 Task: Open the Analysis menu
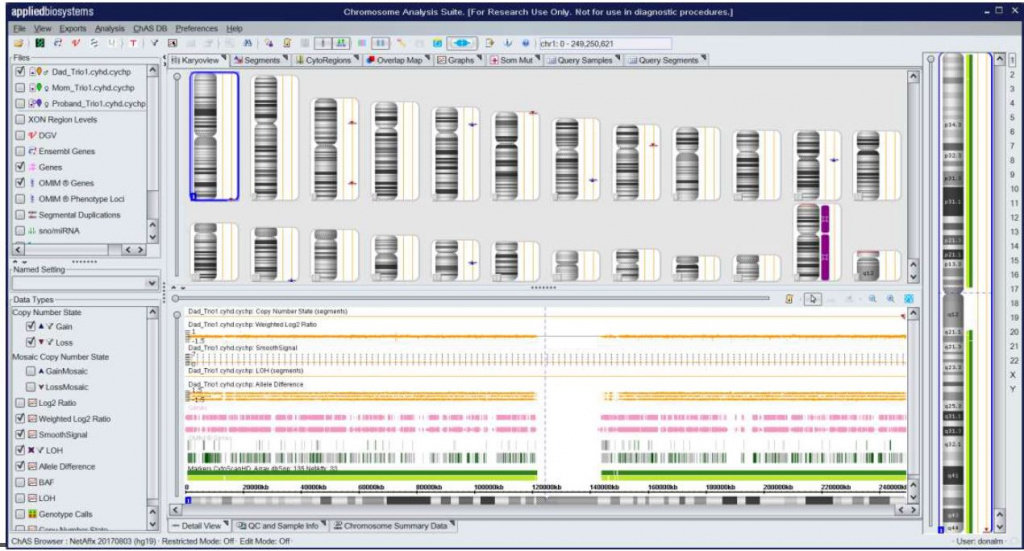click(x=110, y=29)
